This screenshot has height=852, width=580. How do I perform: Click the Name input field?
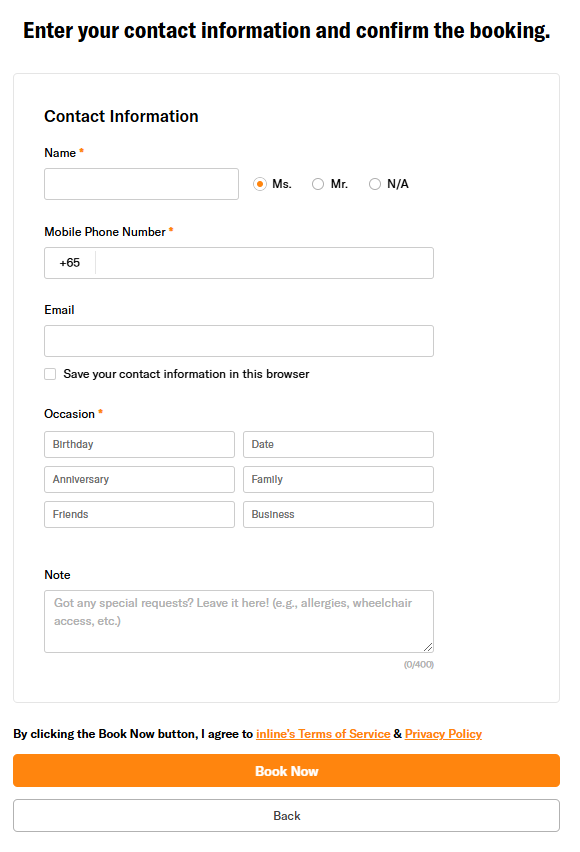[141, 184]
